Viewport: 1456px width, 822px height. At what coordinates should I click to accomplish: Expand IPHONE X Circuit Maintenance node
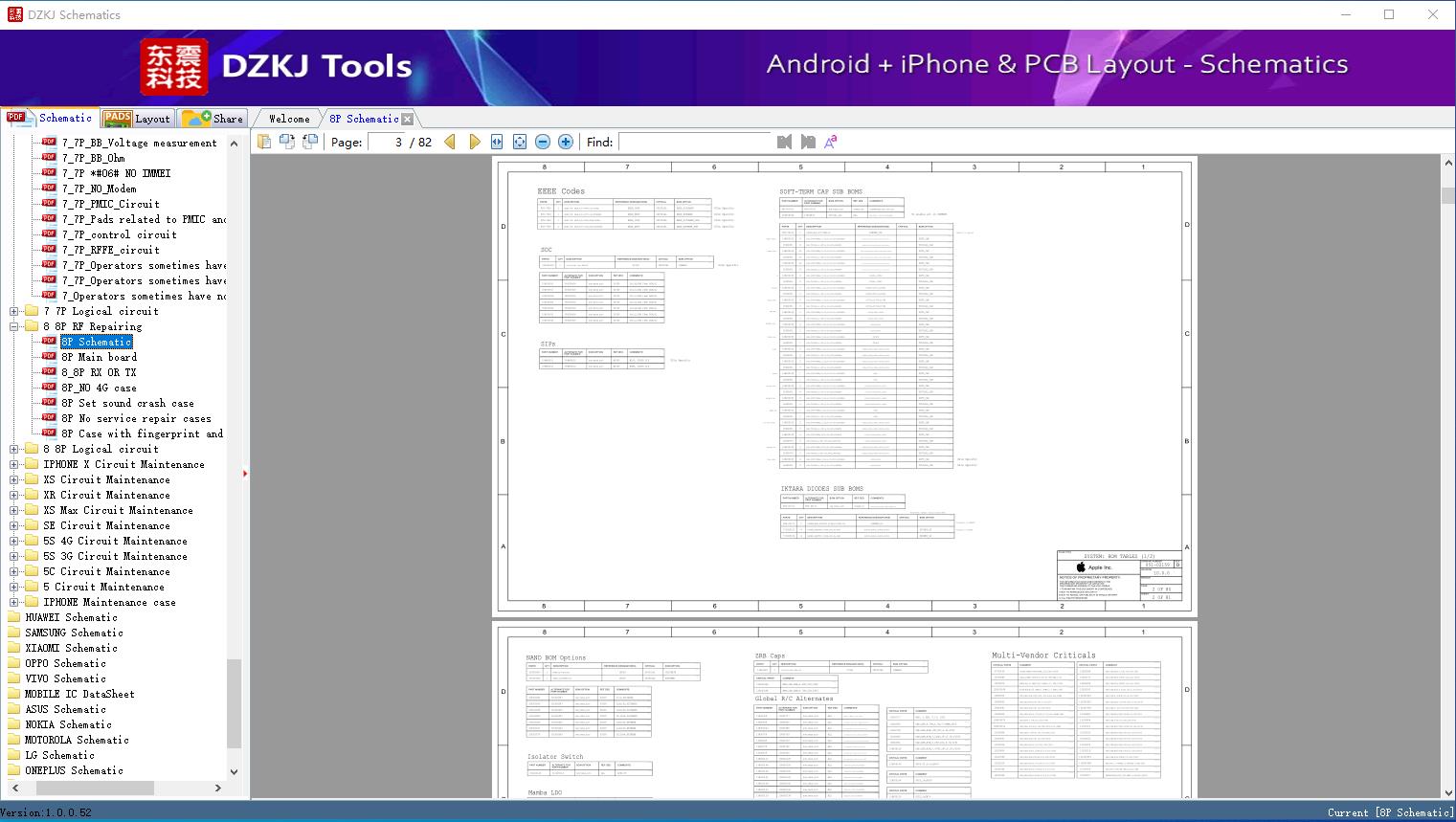[13, 464]
